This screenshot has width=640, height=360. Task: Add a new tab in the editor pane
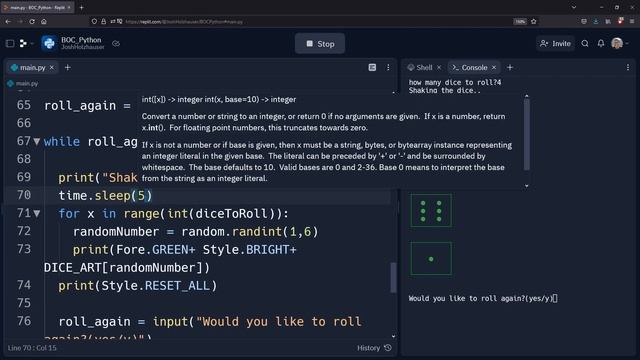pyautogui.click(x=68, y=67)
